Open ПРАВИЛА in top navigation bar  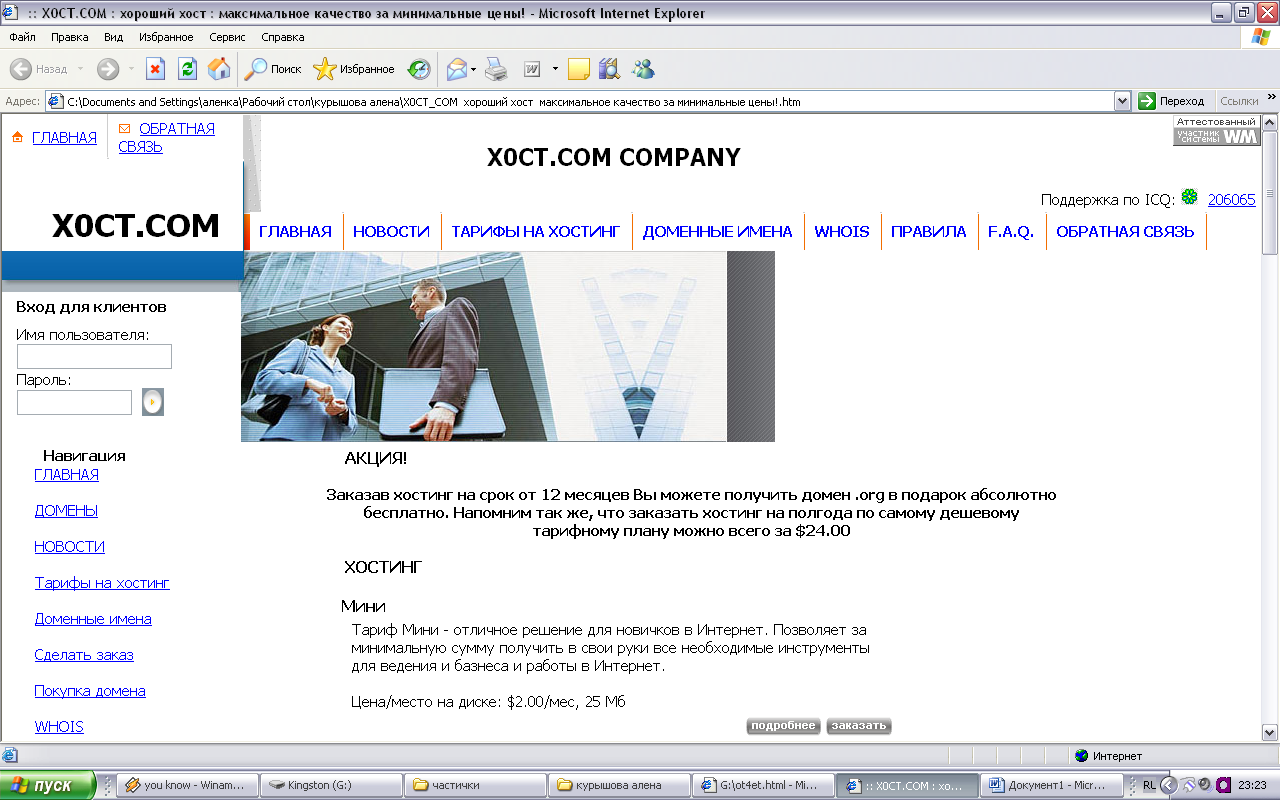coord(929,232)
